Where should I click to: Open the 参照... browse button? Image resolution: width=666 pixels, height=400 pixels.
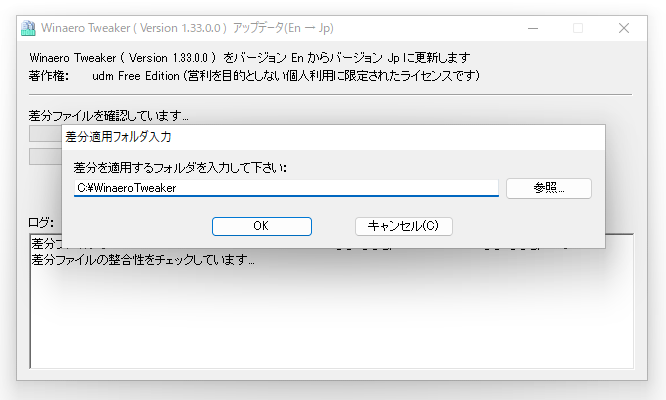tap(548, 188)
